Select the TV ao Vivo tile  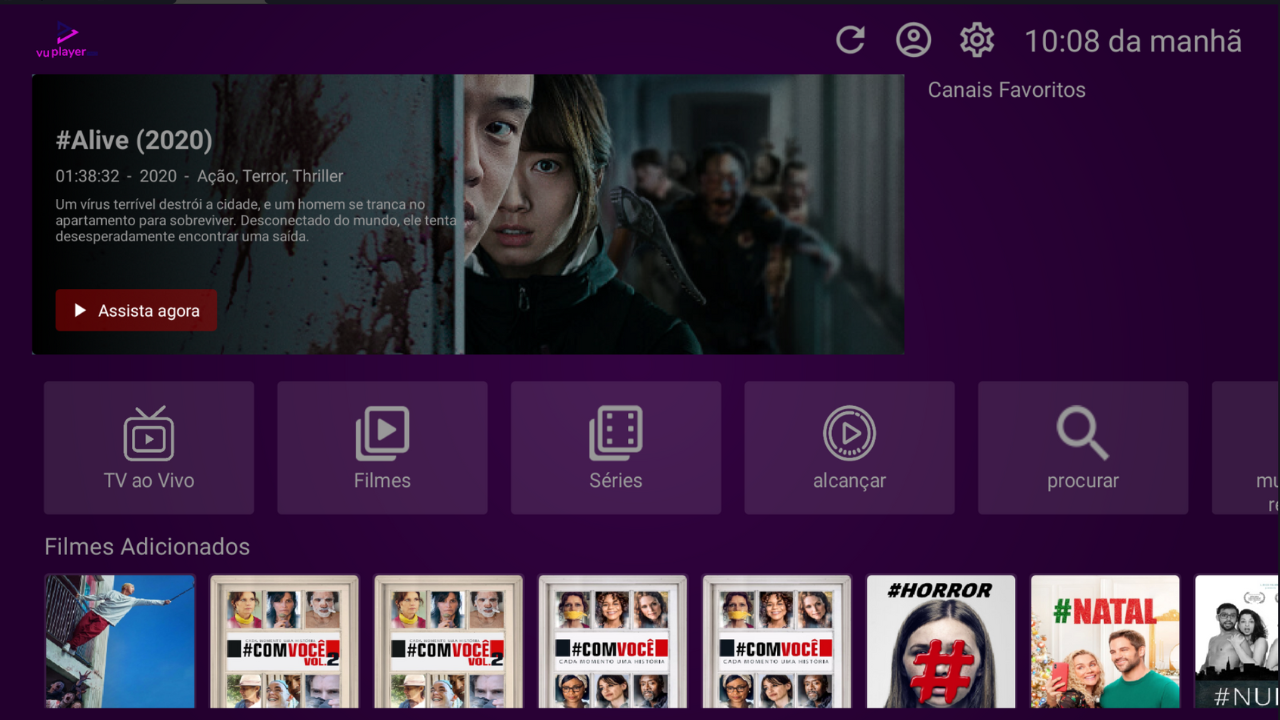(x=148, y=447)
